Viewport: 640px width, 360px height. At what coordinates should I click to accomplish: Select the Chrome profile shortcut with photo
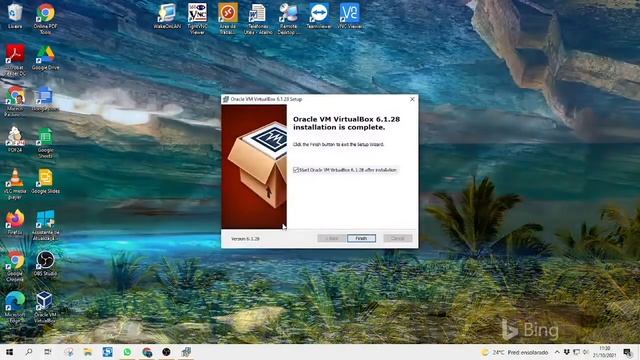click(x=15, y=102)
